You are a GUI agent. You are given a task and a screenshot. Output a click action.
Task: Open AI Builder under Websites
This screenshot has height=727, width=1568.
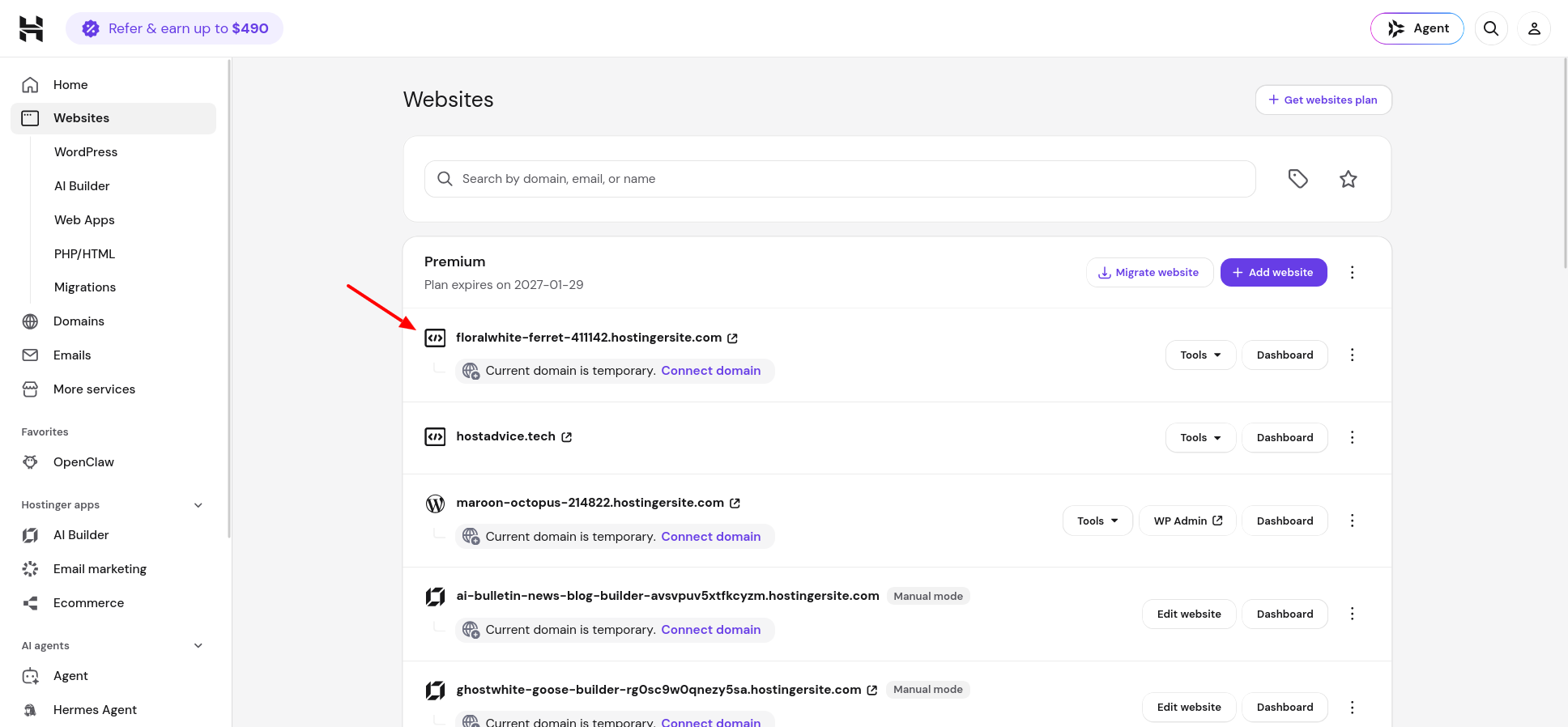tap(82, 186)
